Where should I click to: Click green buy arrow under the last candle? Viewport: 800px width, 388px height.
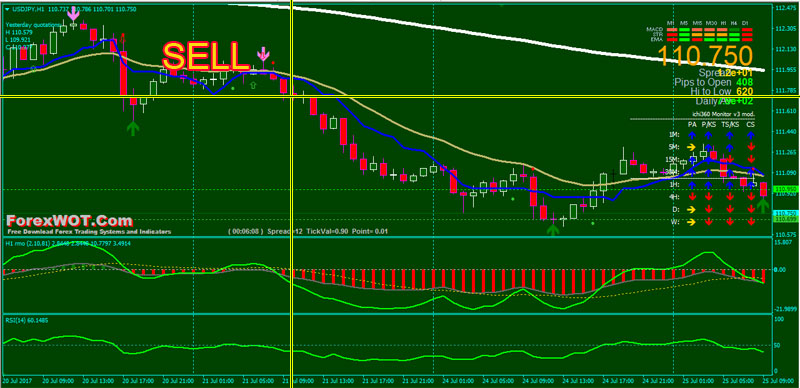(763, 206)
